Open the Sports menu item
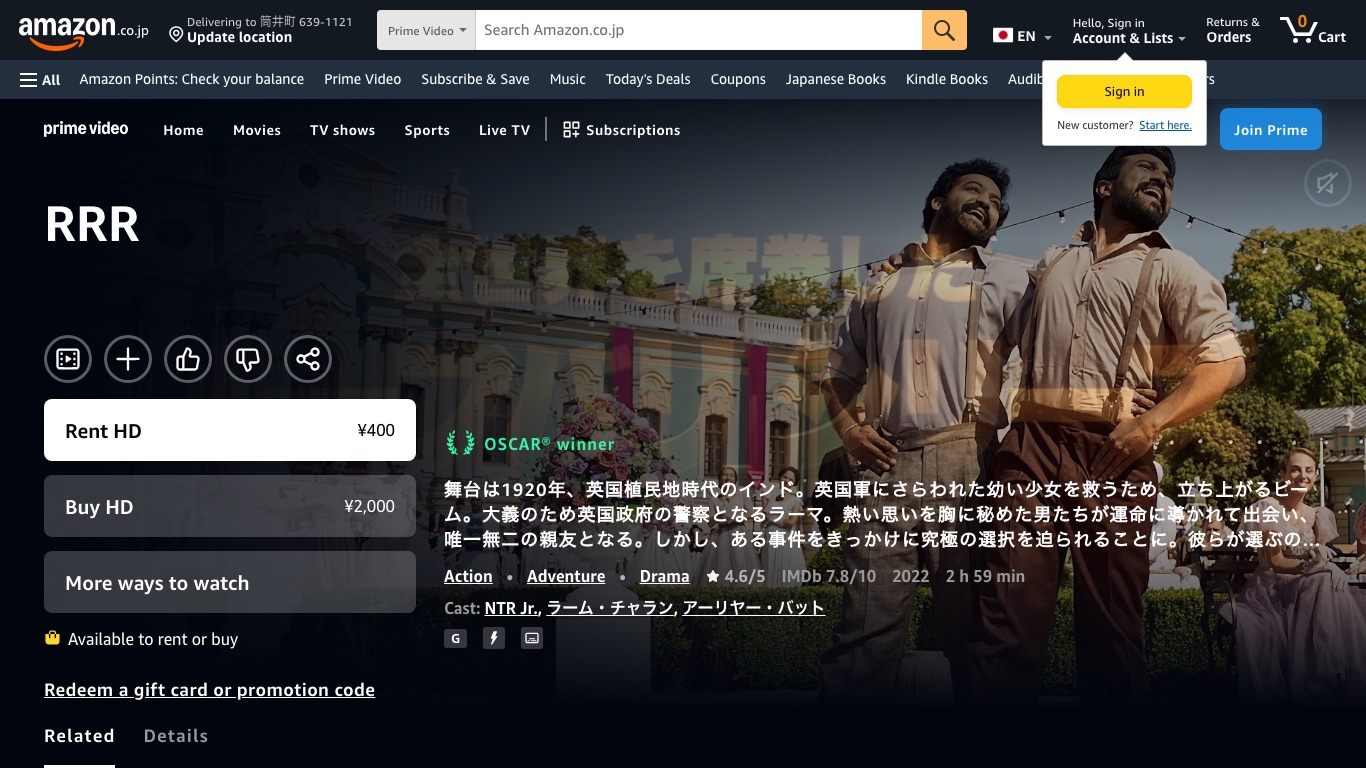1366x768 pixels. click(427, 130)
